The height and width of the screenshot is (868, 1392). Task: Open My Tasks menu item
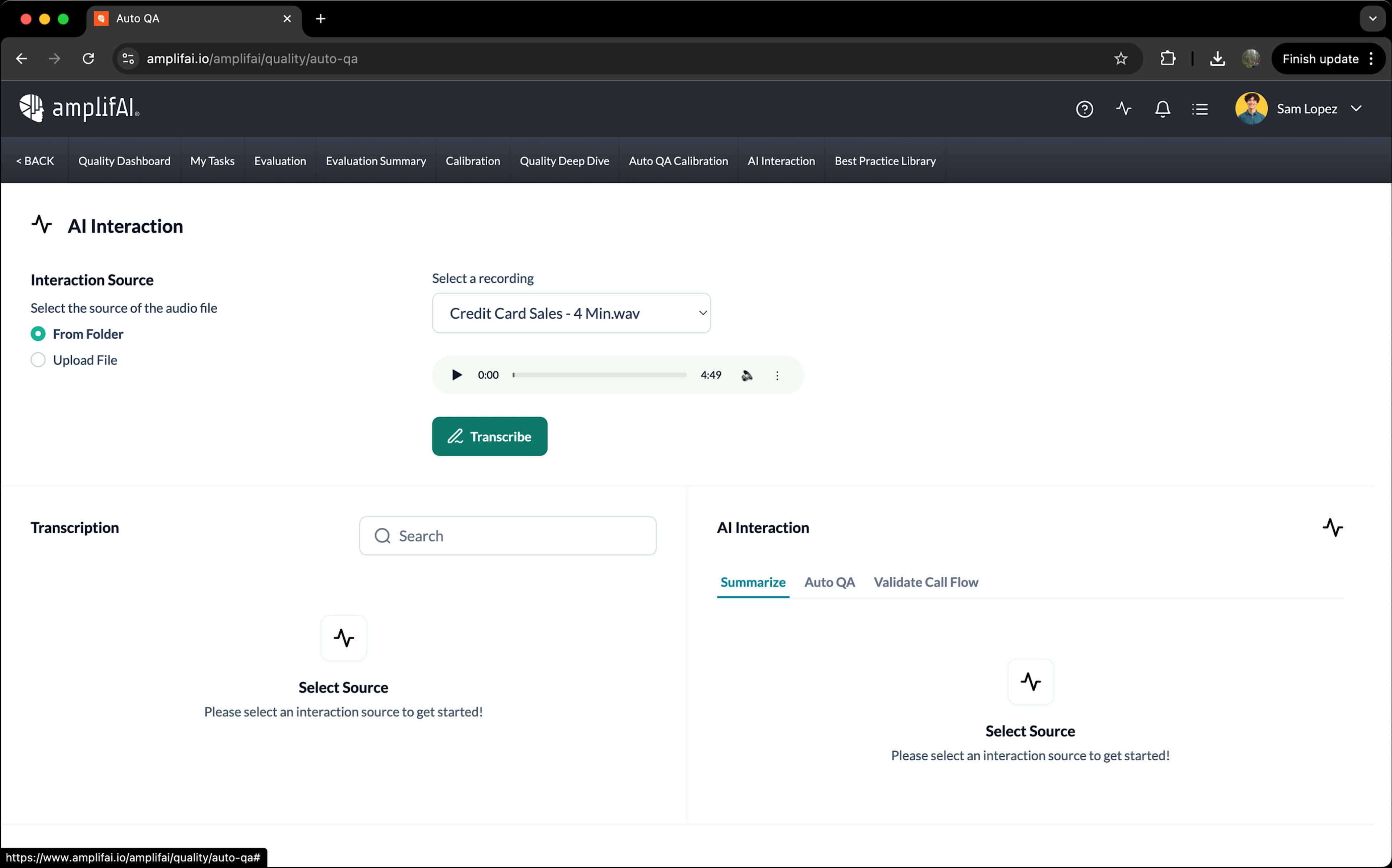212,161
